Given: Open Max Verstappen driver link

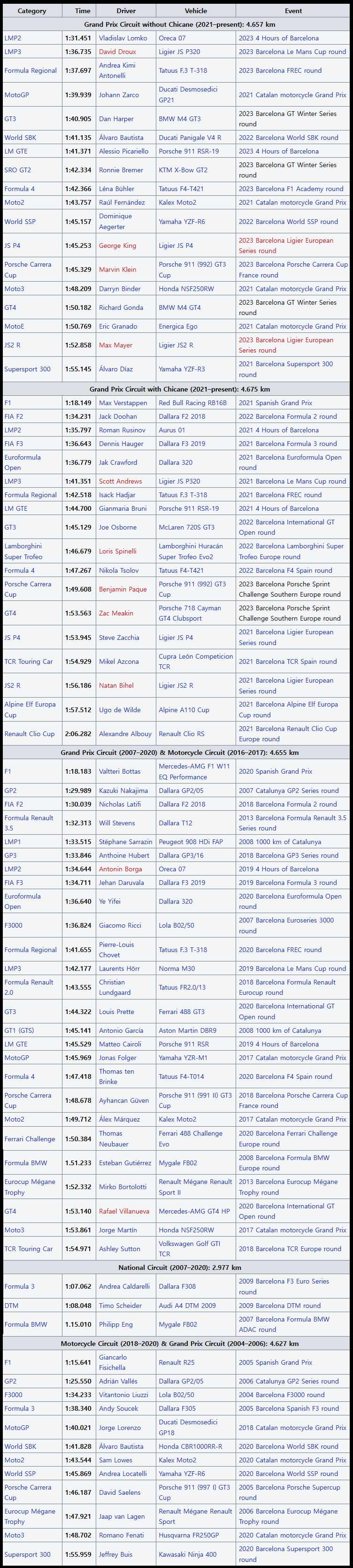Looking at the screenshot, I should [x=123, y=403].
